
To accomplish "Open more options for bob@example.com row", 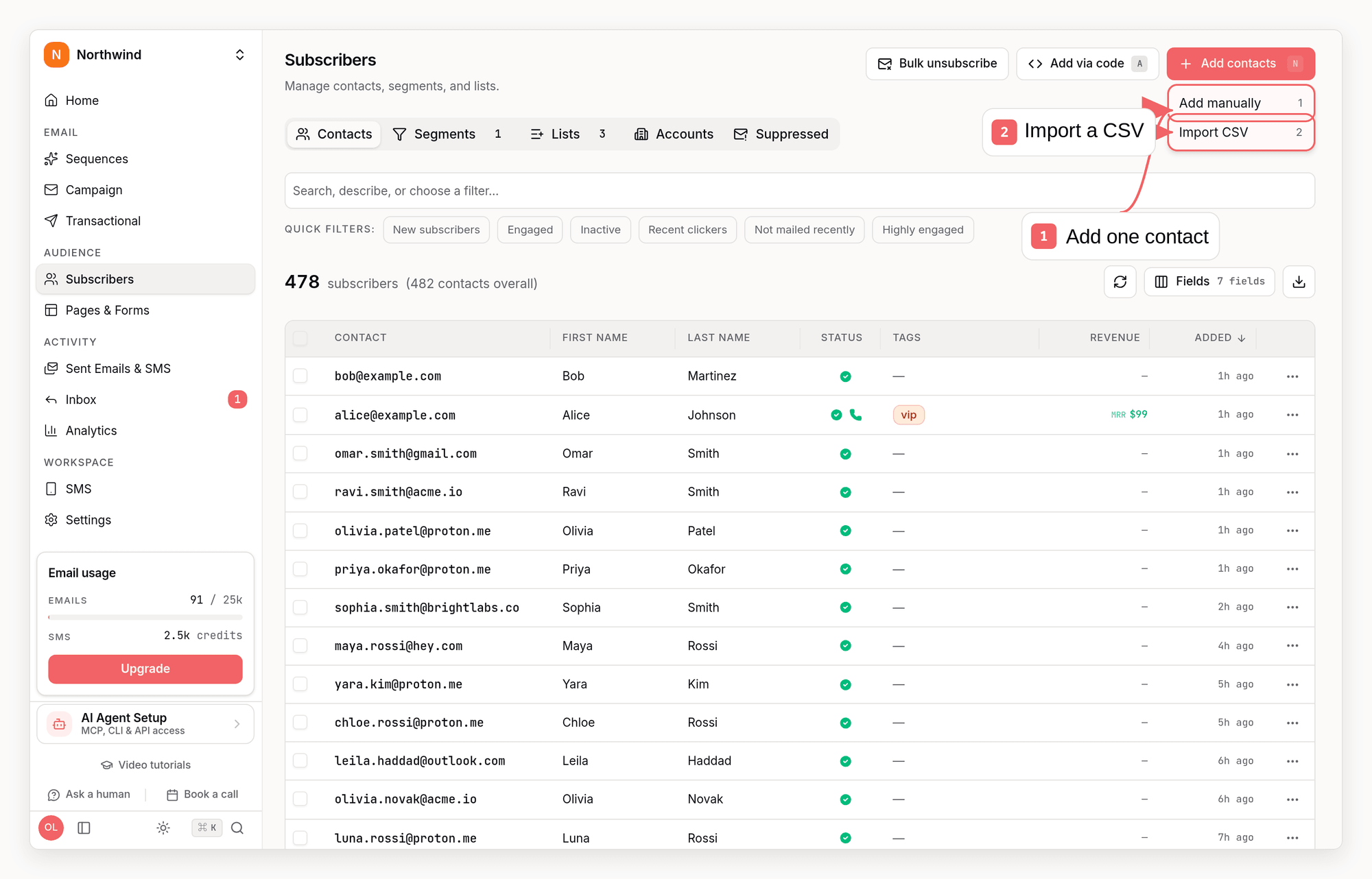I will point(1292,376).
